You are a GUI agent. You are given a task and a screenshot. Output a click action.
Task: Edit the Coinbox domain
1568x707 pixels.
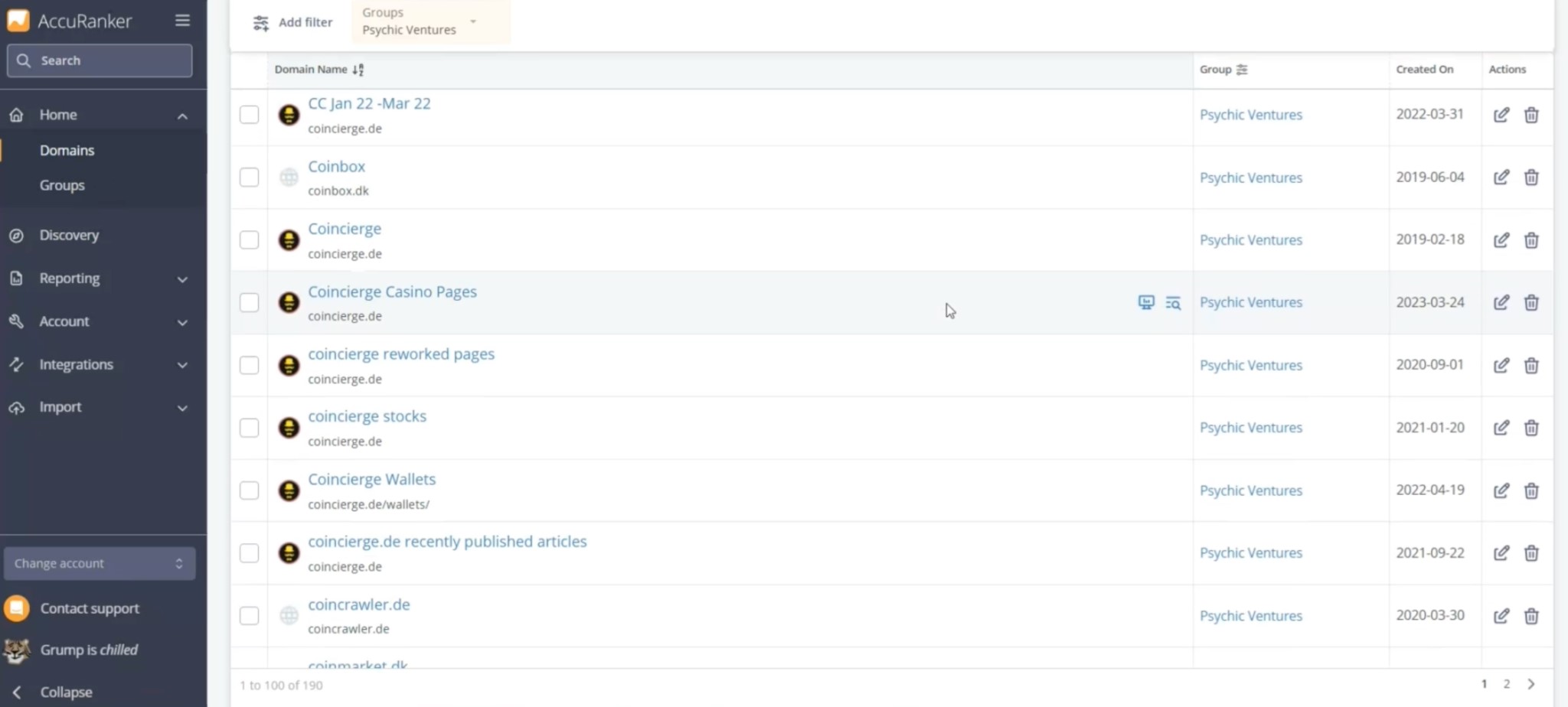pos(1501,178)
